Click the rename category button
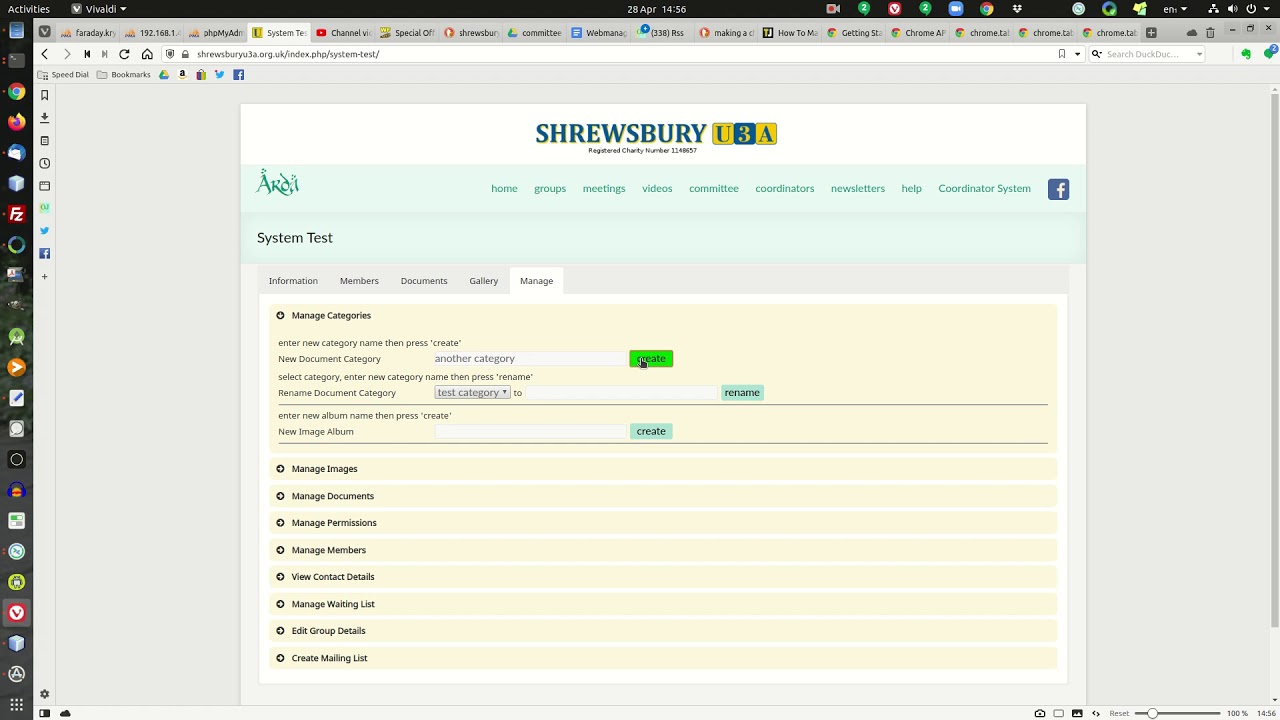The width and height of the screenshot is (1280, 720). [742, 393]
